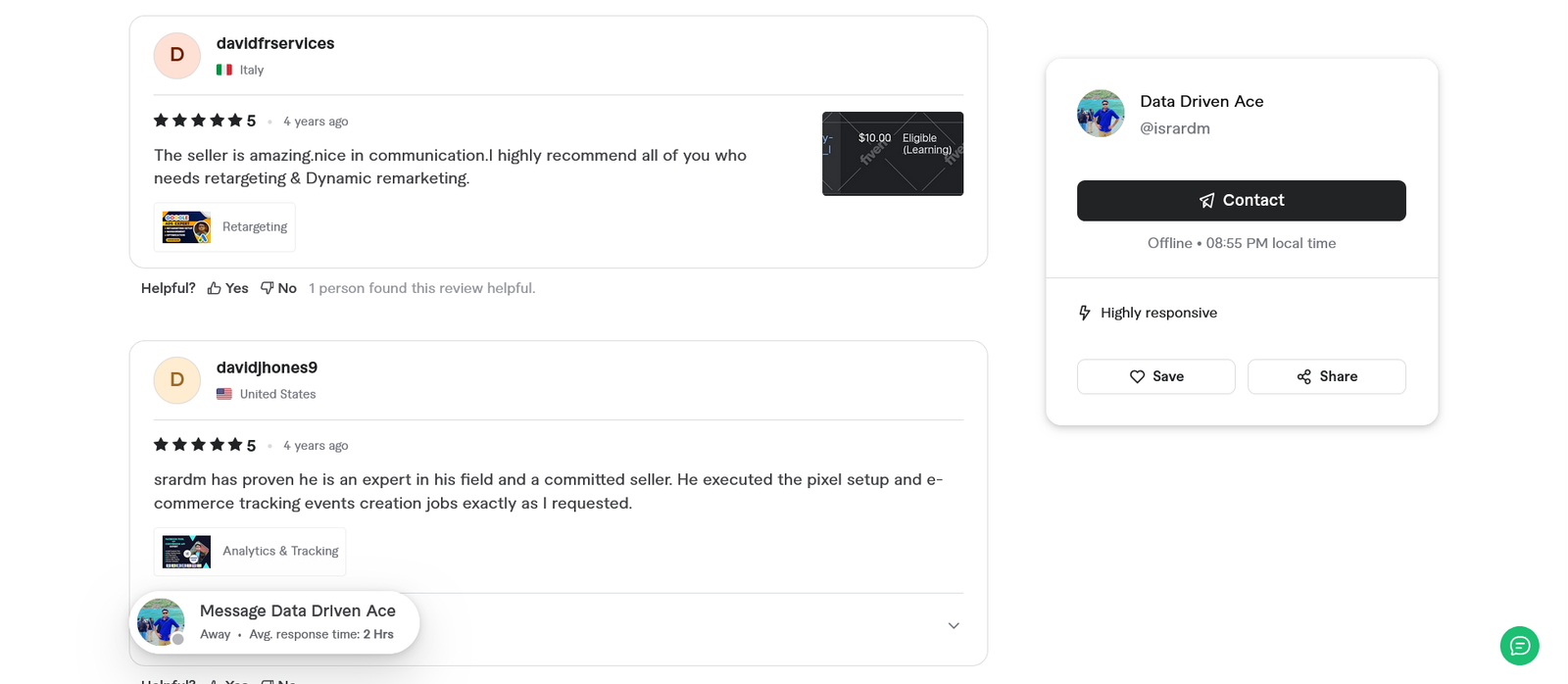Click the $10.00 gig thumbnail image

[x=892, y=153]
